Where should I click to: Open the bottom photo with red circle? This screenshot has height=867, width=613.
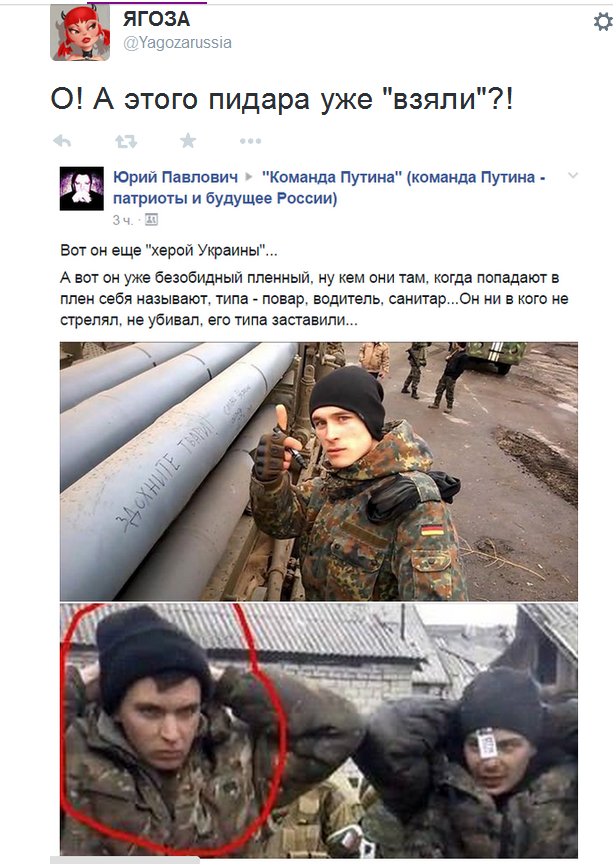click(x=319, y=730)
